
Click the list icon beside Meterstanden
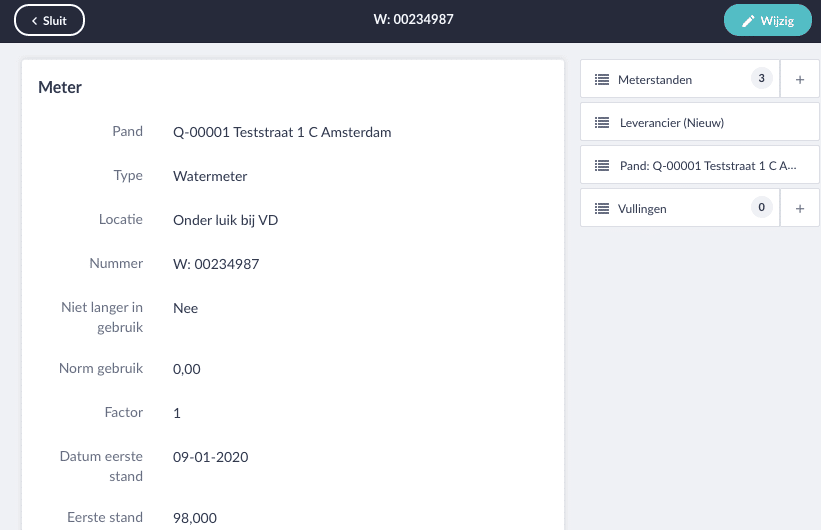click(602, 80)
